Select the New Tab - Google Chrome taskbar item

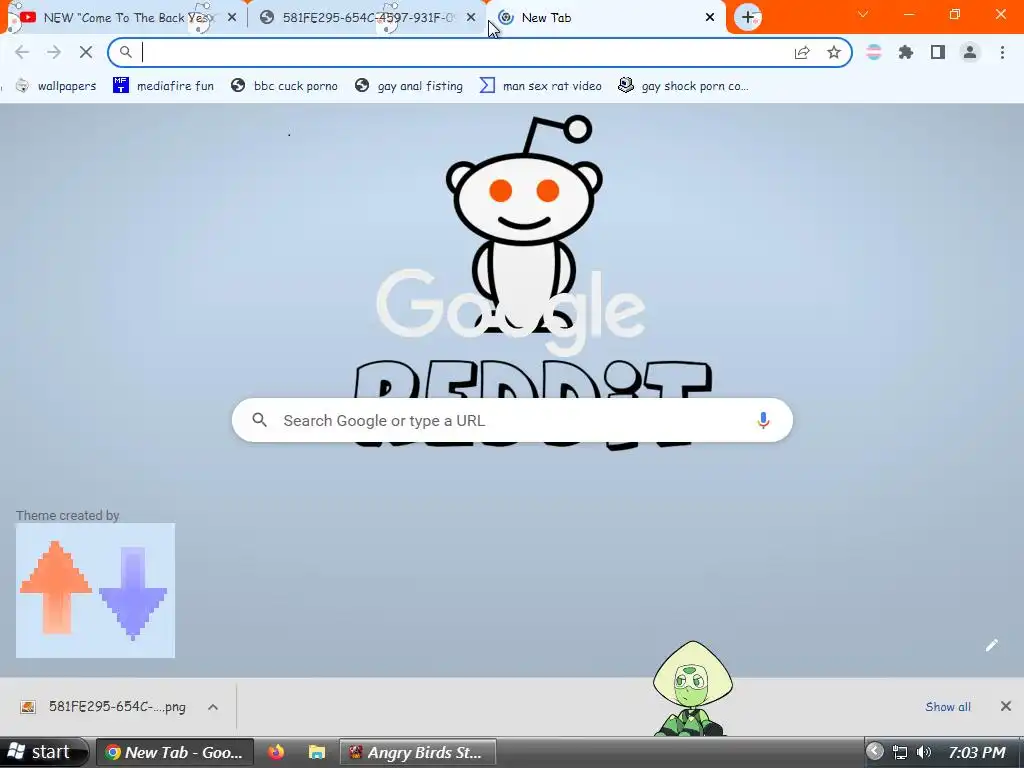[174, 752]
